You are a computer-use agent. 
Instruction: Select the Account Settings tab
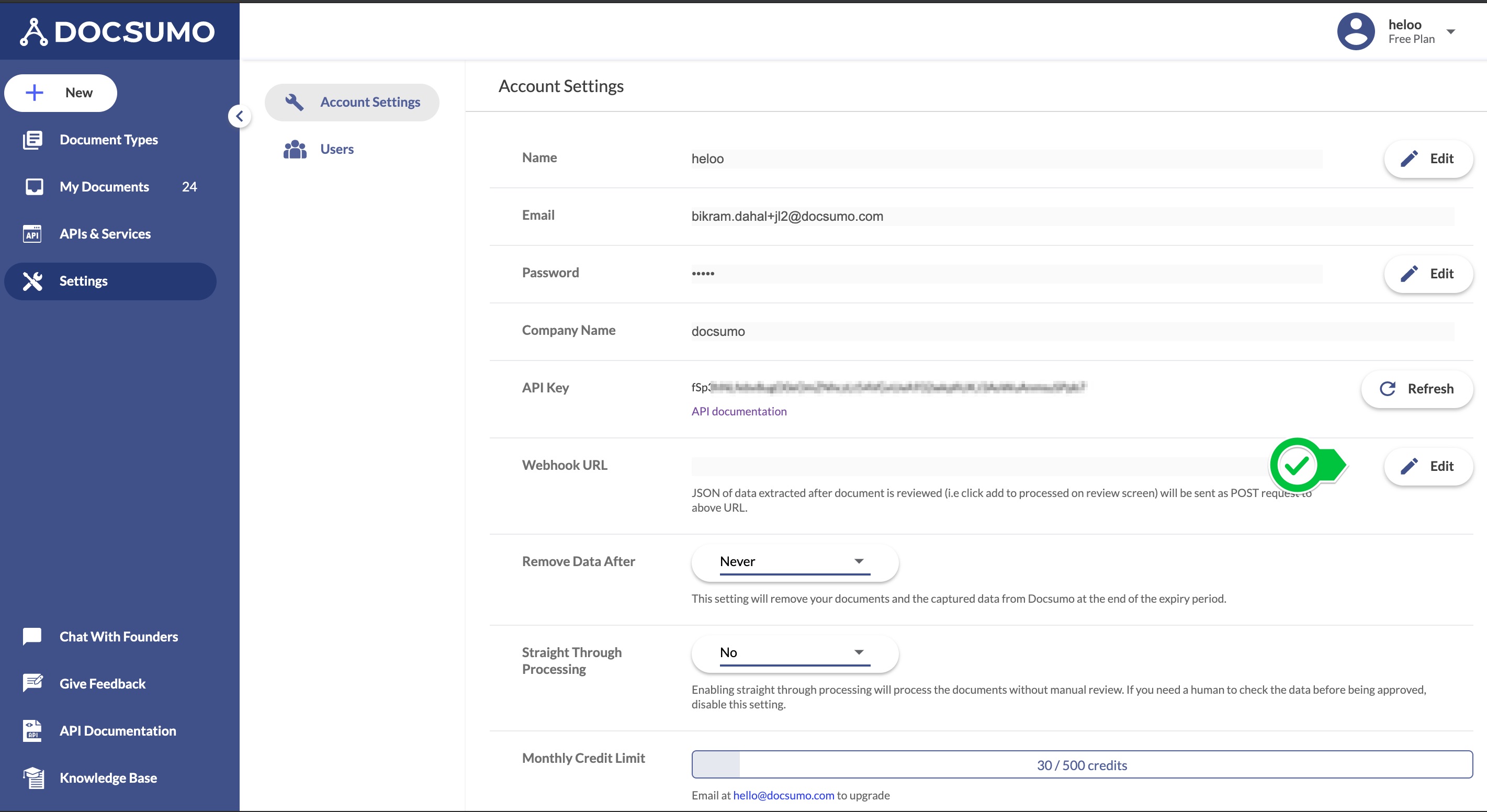pos(352,102)
